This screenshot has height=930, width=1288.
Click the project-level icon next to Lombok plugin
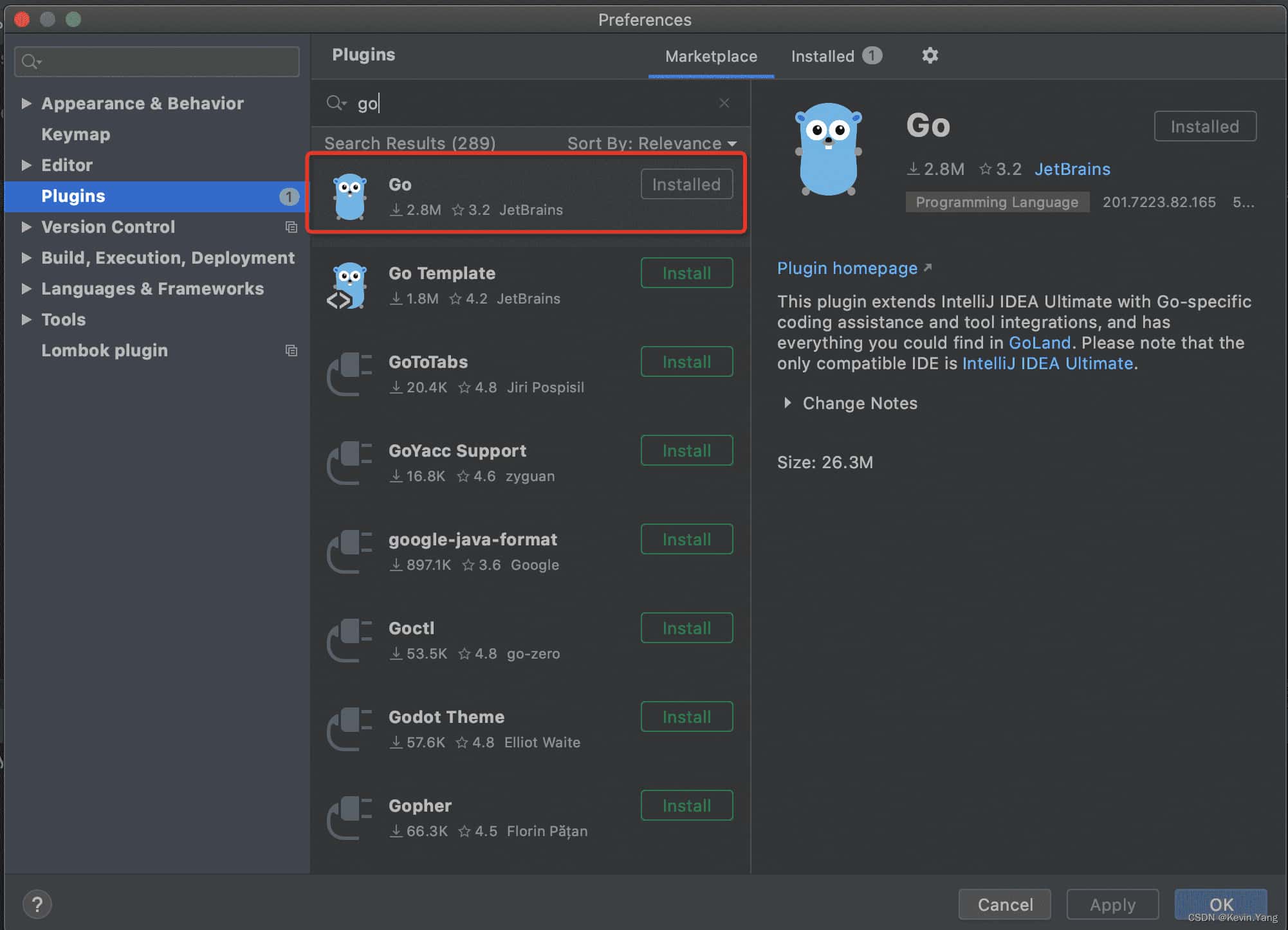pos(291,351)
